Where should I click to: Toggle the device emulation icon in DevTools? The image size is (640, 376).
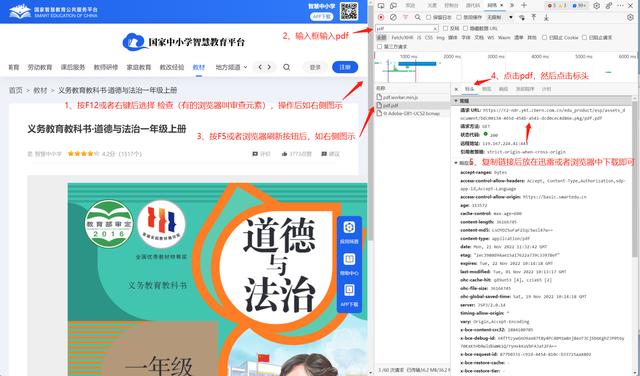pyautogui.click(x=393, y=5)
